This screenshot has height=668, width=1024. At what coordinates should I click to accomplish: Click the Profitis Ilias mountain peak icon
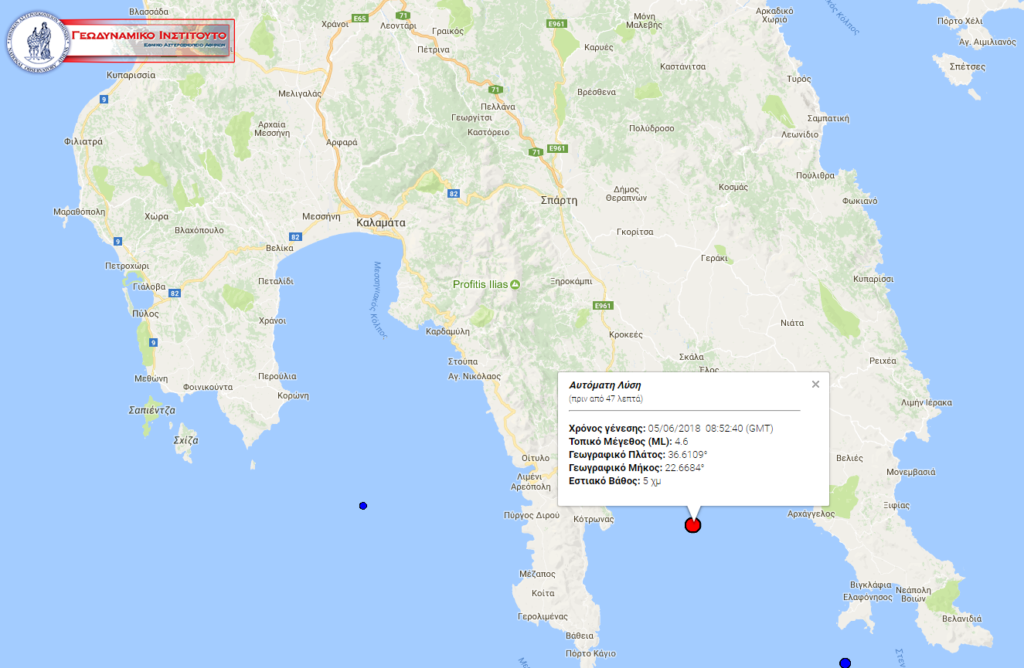coord(515,284)
